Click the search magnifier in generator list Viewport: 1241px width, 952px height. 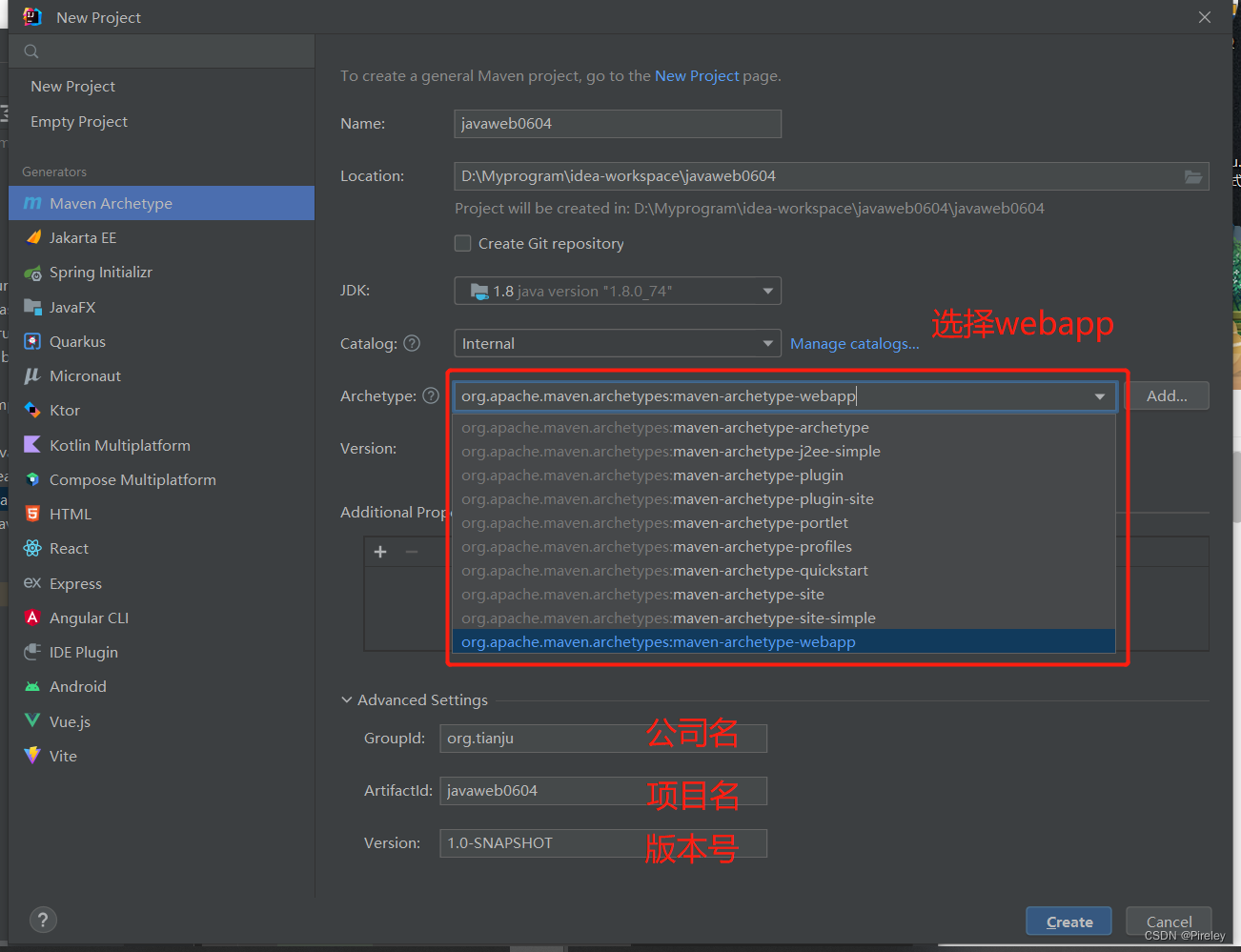(31, 51)
